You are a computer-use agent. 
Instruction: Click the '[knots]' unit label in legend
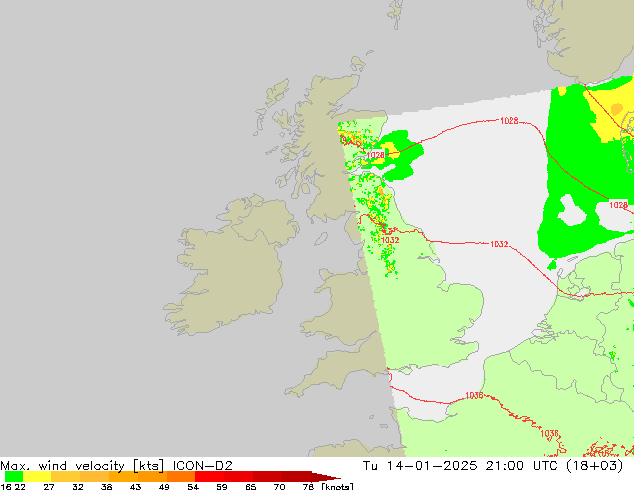point(338,486)
